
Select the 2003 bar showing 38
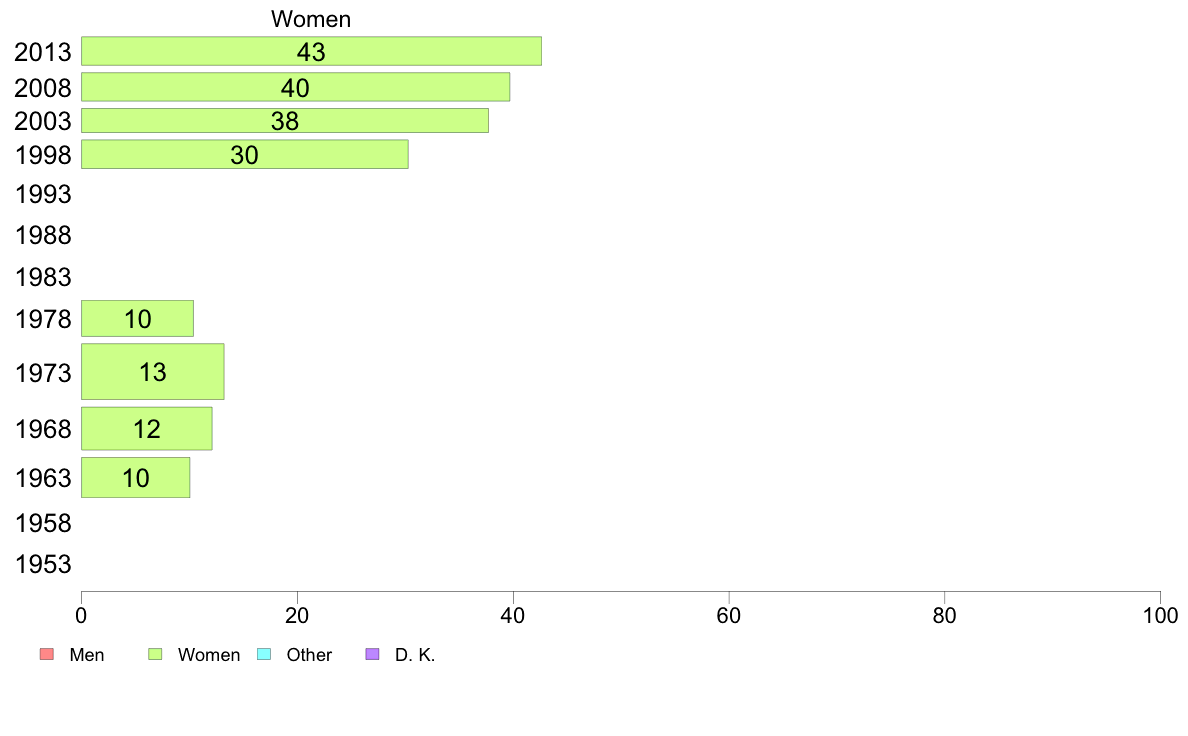285,121
